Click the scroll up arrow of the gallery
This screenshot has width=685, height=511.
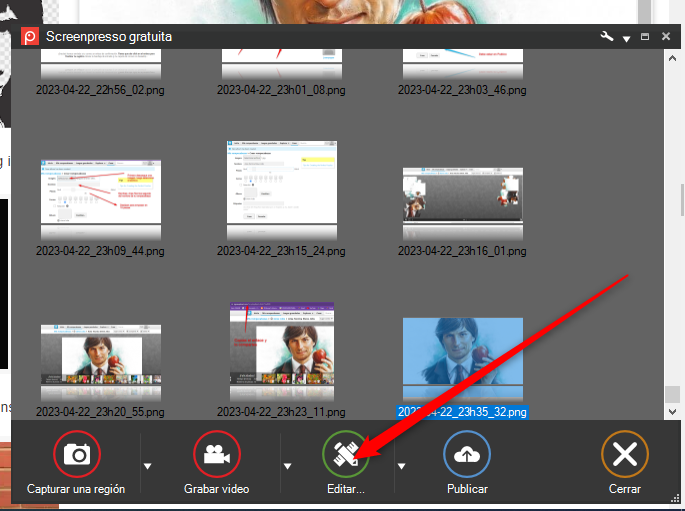coord(672,58)
